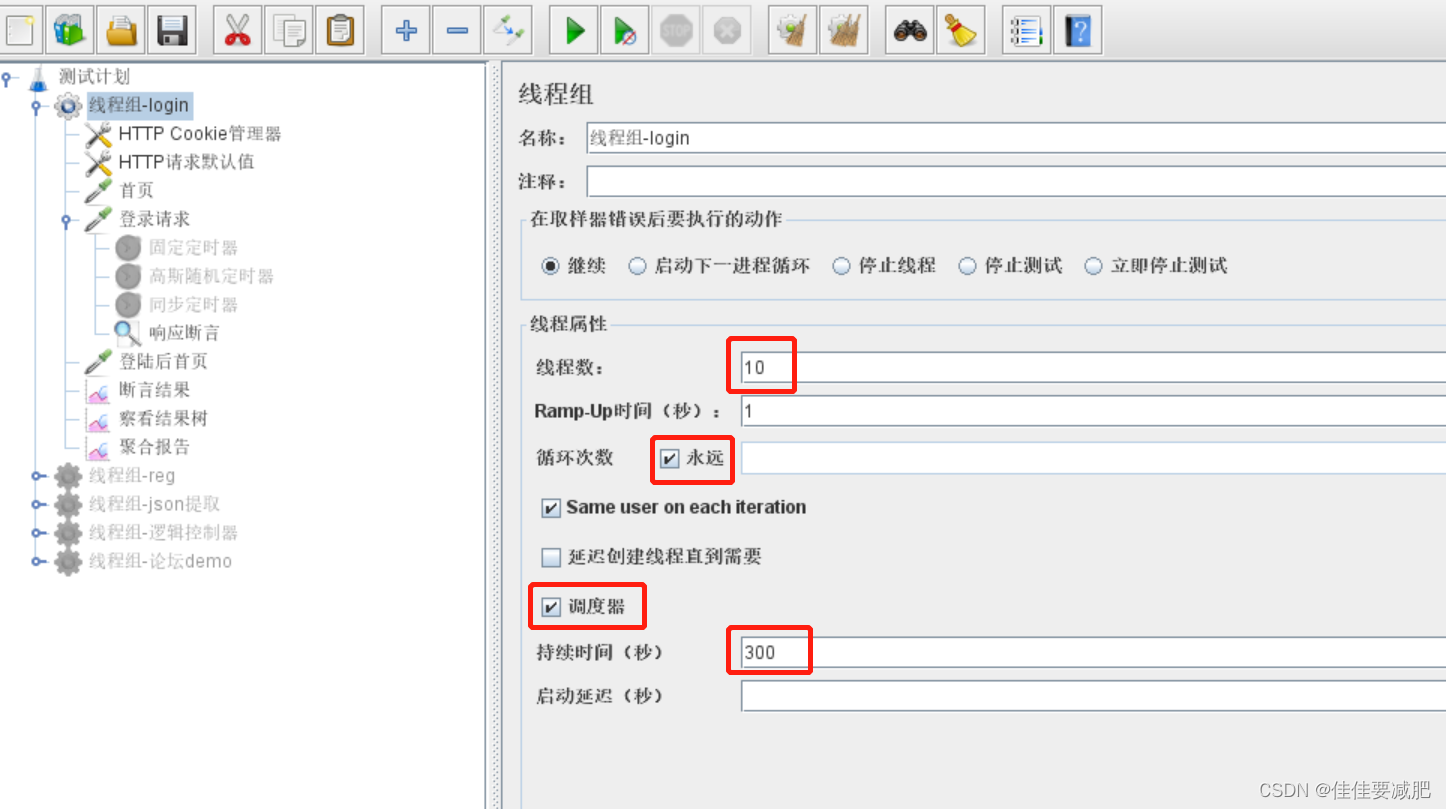
Task: Select disabled 高斯随机定时器 element
Action: pos(211,276)
